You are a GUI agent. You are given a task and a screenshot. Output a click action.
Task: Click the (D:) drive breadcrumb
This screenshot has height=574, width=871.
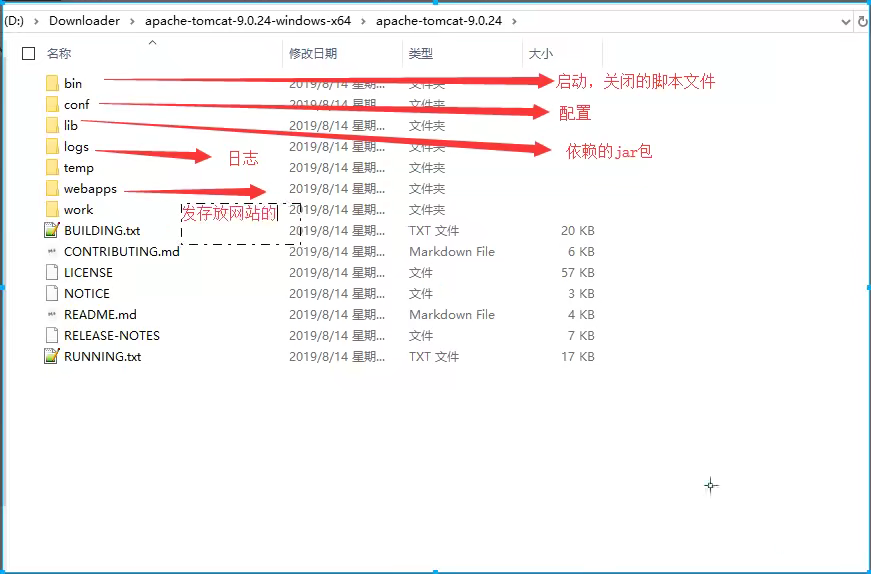tap(14, 21)
